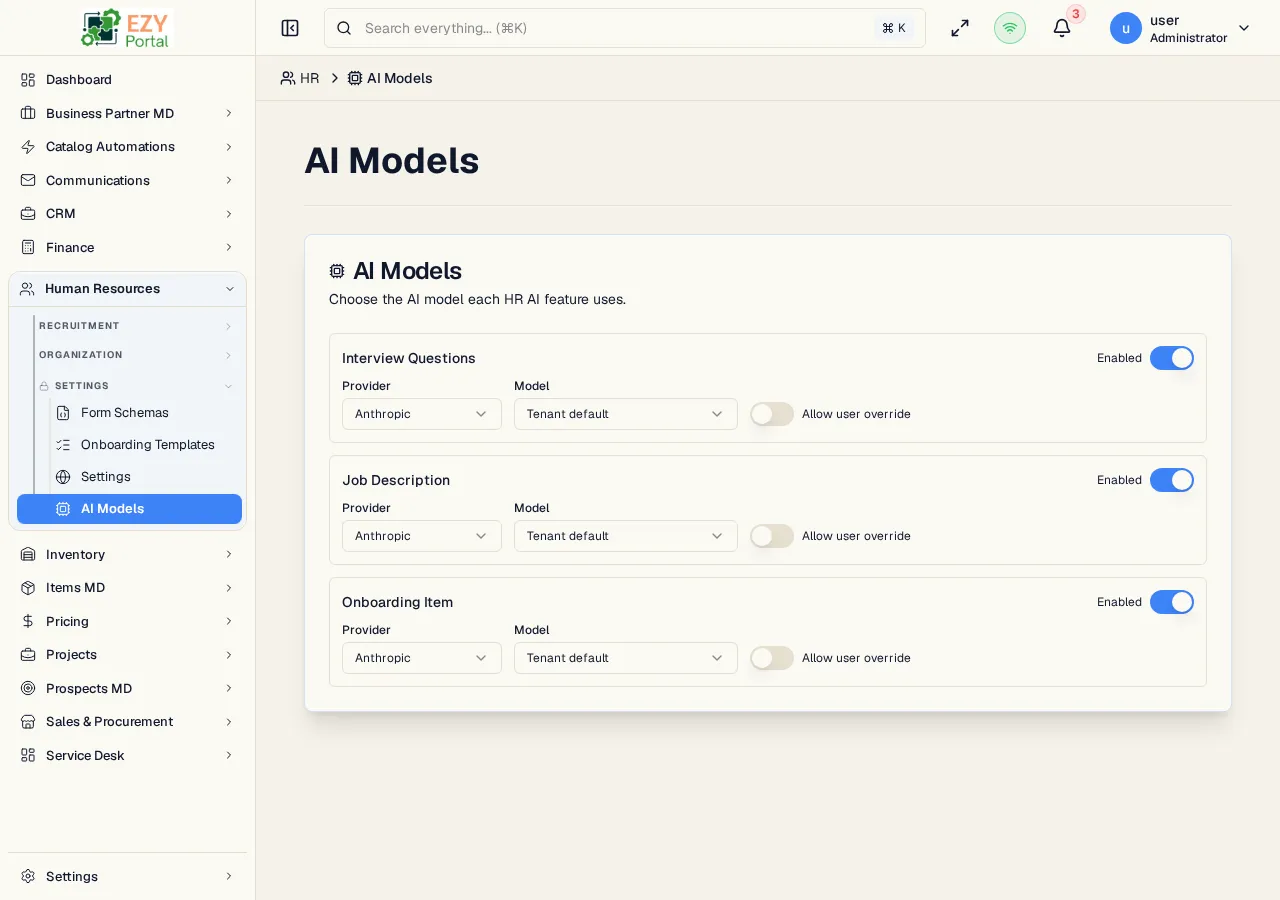The image size is (1280, 900).
Task: Open the HR Settings sub-item
Action: tap(146, 477)
